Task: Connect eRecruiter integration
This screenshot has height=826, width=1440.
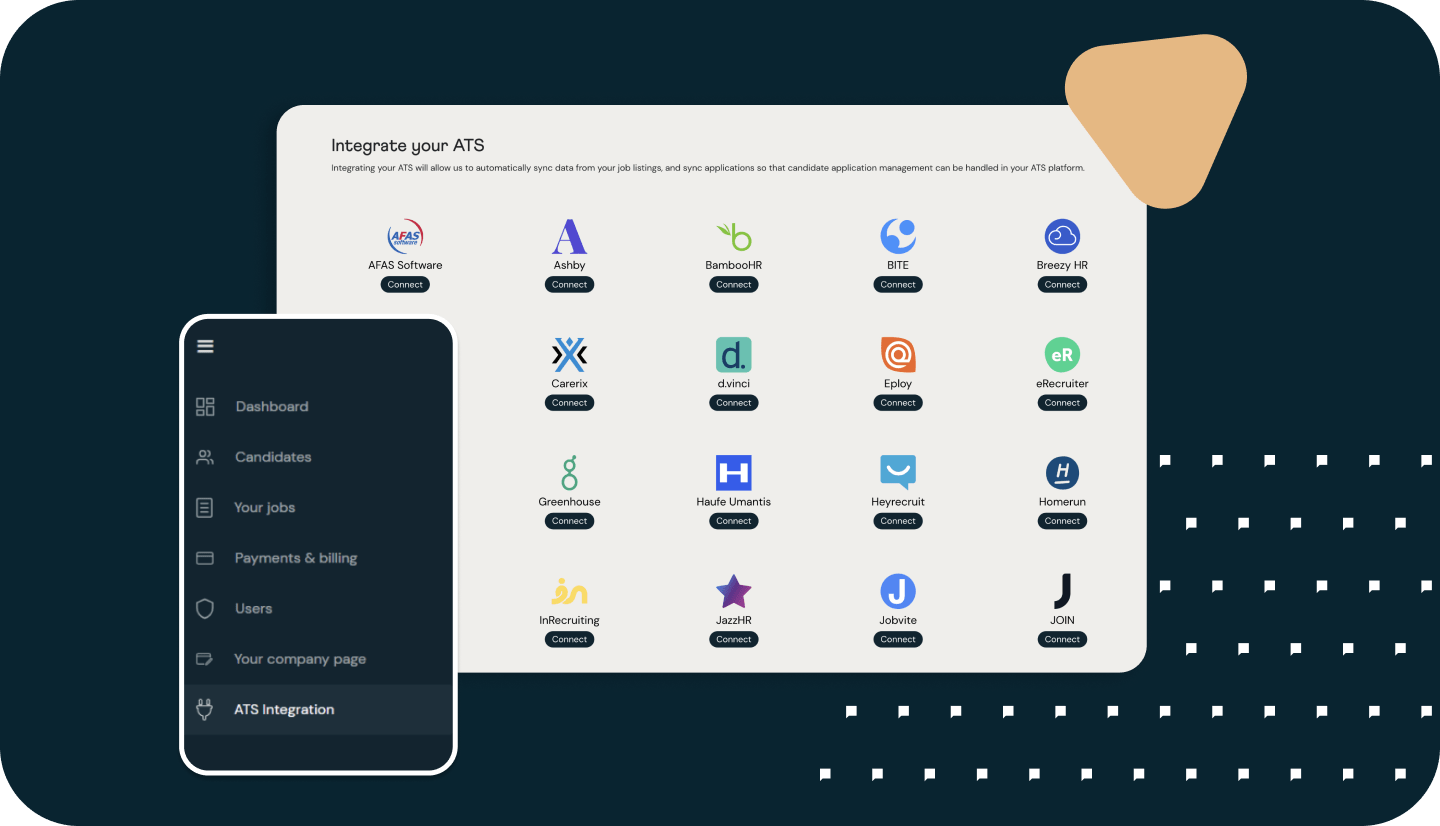Action: point(1062,402)
